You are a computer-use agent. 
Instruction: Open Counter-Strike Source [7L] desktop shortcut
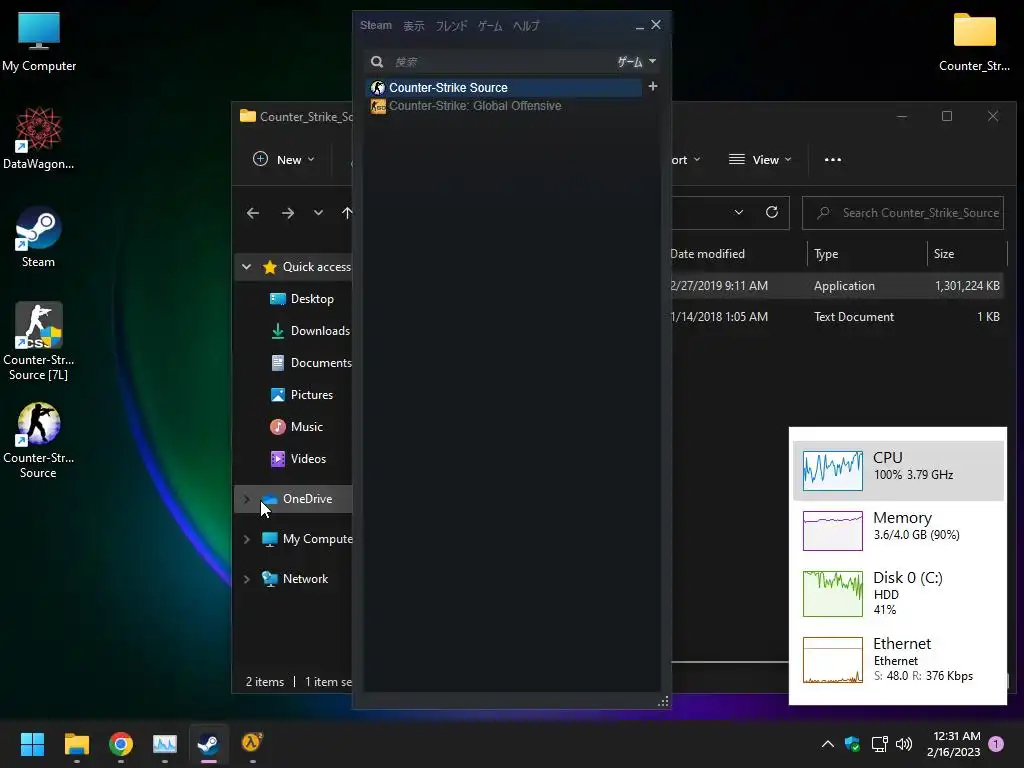39,341
